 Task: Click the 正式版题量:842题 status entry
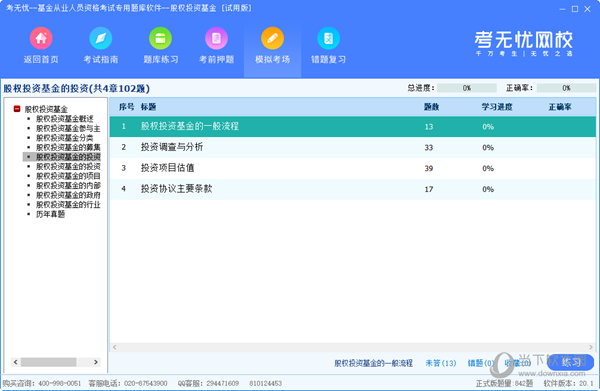pos(504,383)
